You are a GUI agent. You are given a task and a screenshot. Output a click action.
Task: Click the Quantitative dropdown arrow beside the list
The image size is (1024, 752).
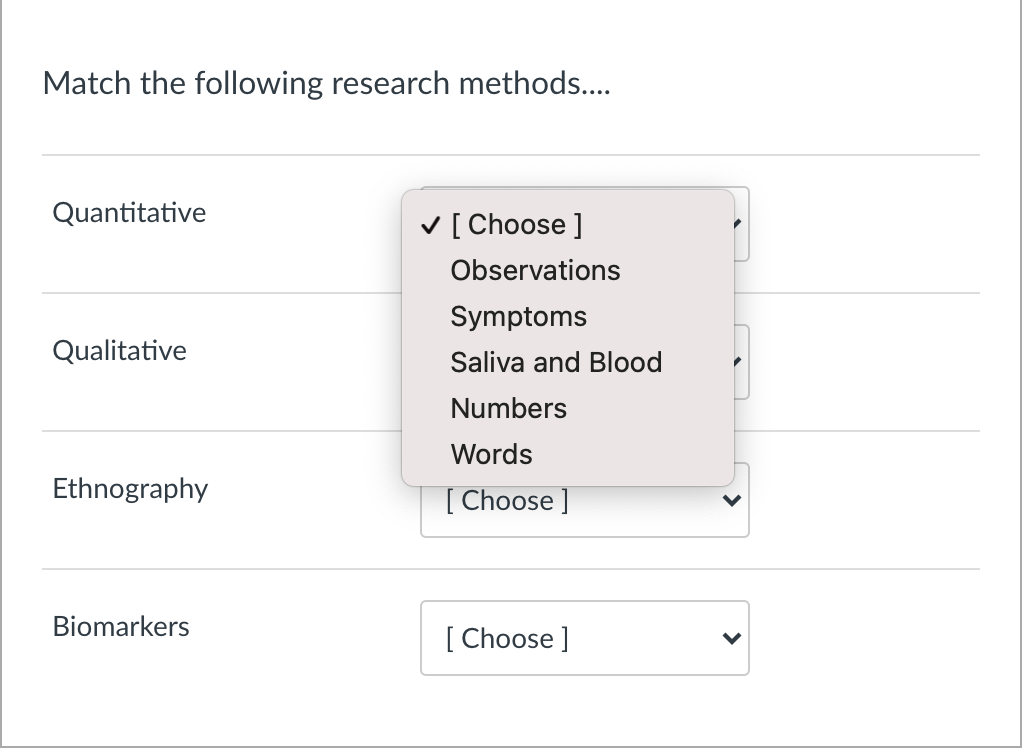click(x=740, y=224)
